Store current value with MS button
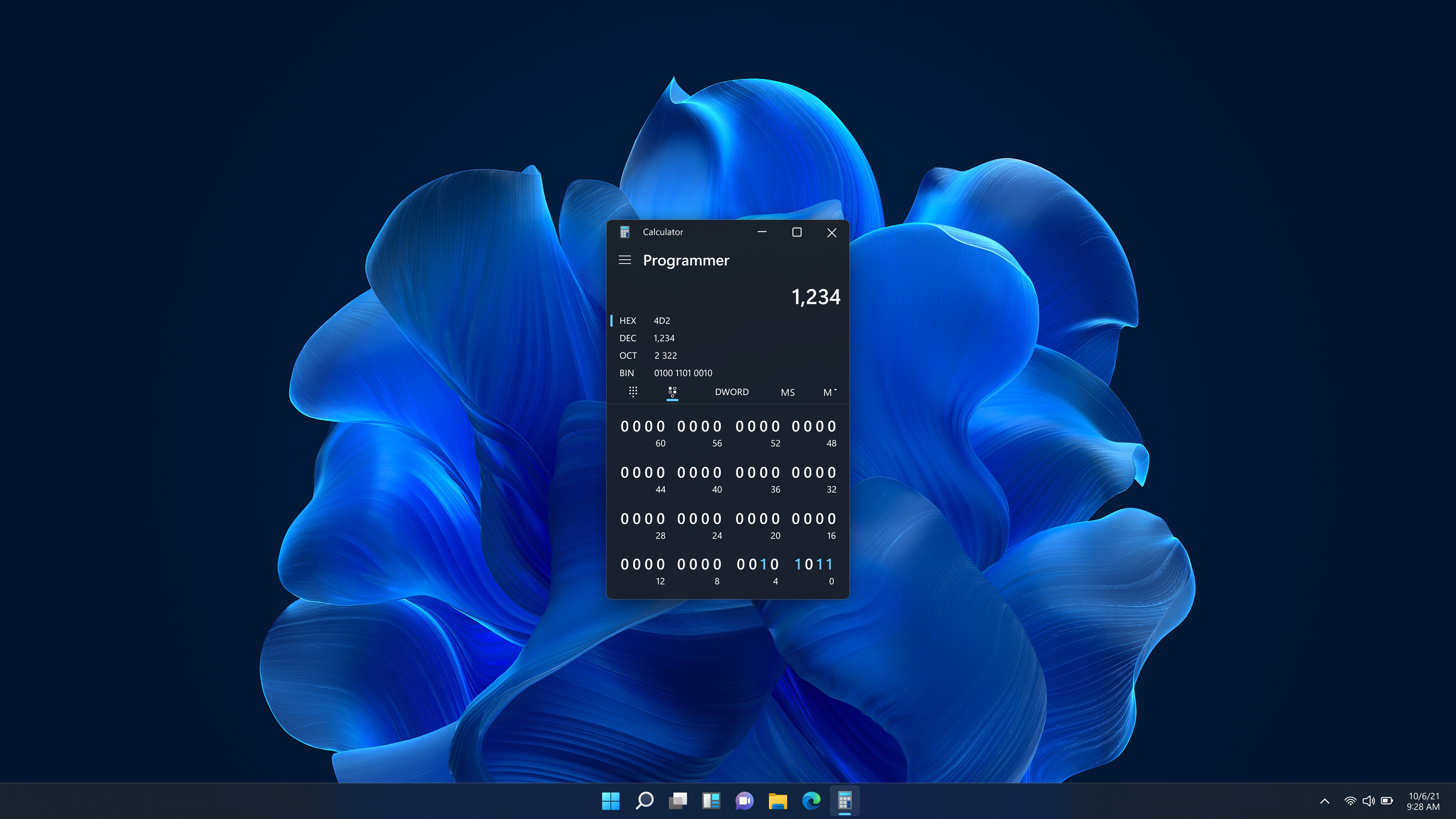 pos(787,392)
